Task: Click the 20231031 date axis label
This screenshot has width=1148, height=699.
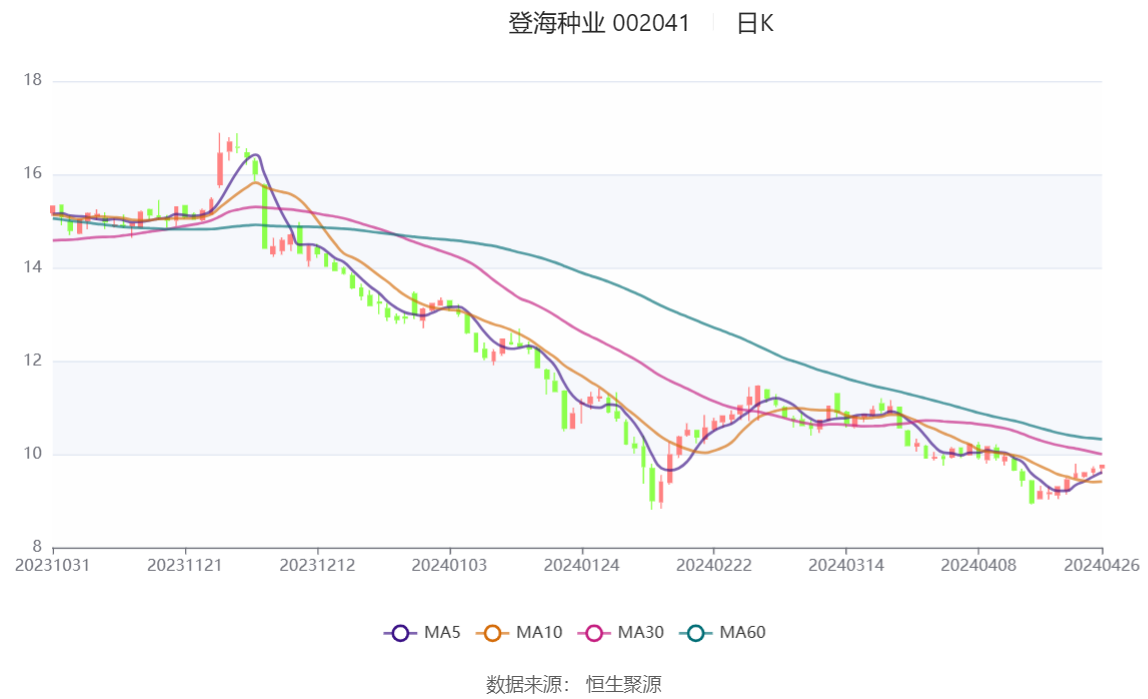Action: click(x=53, y=566)
